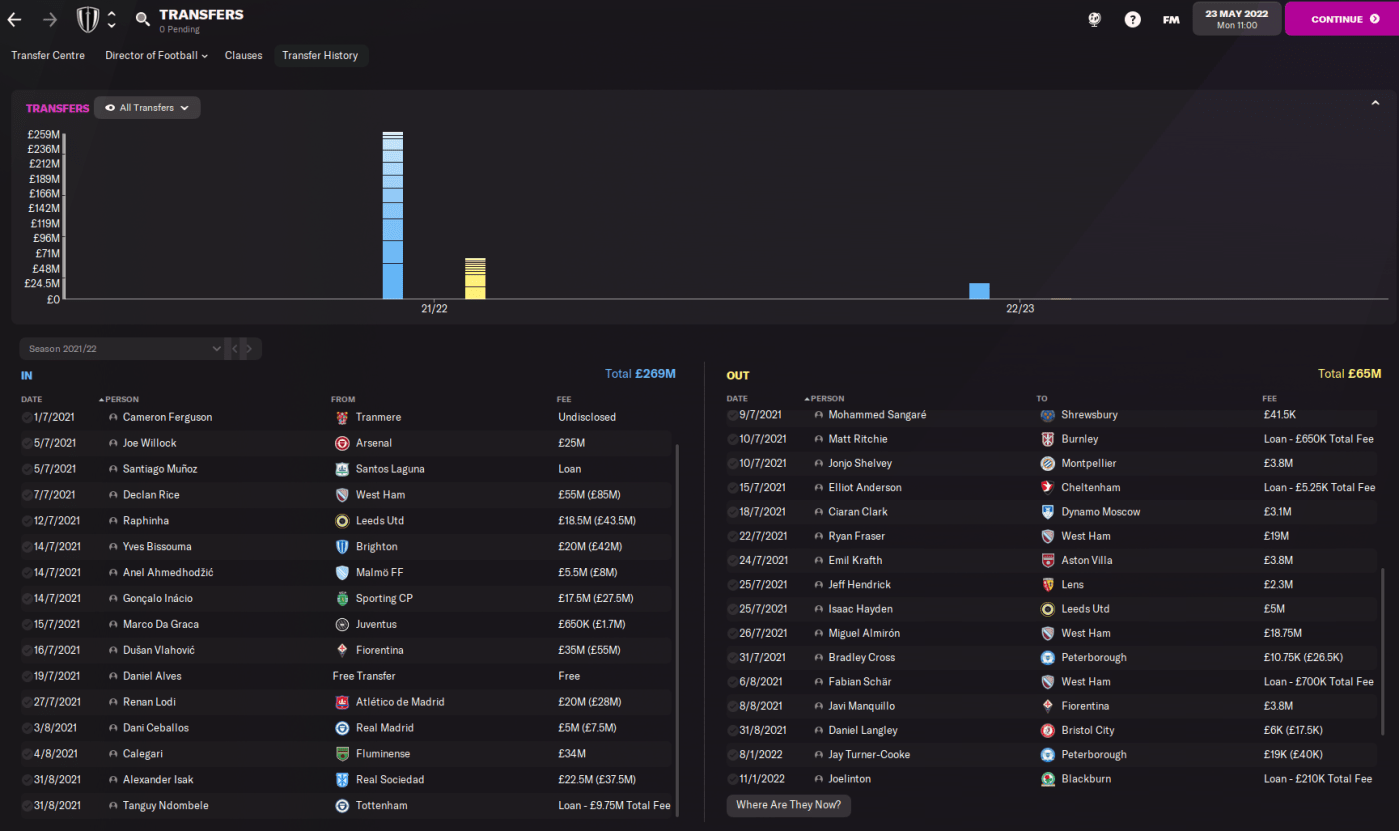The height and width of the screenshot is (831, 1399).
Task: Click the Fiorentina badge in Out list
Action: coord(1048,706)
